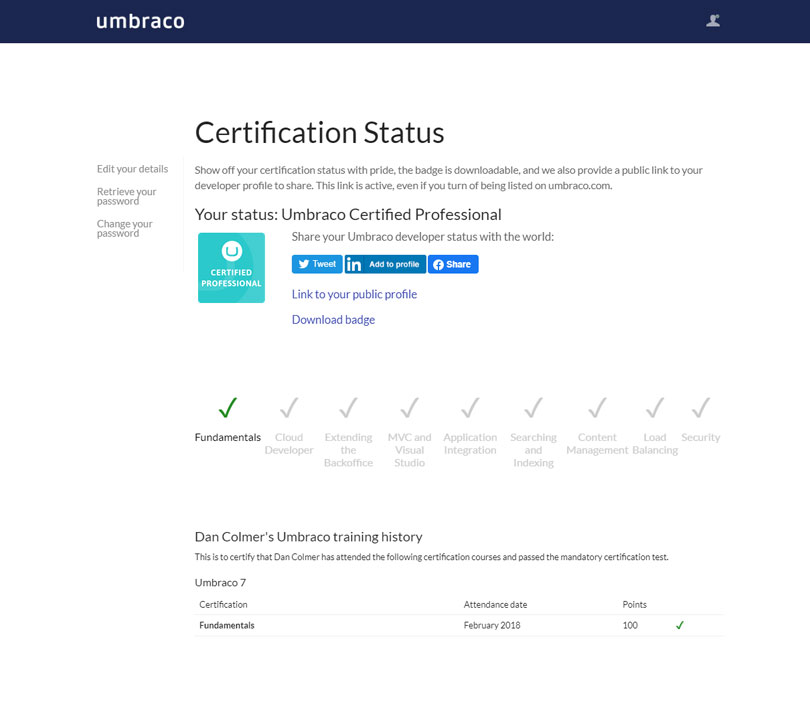
Task: Click the green Fundamentals checkmark
Action: tap(228, 407)
